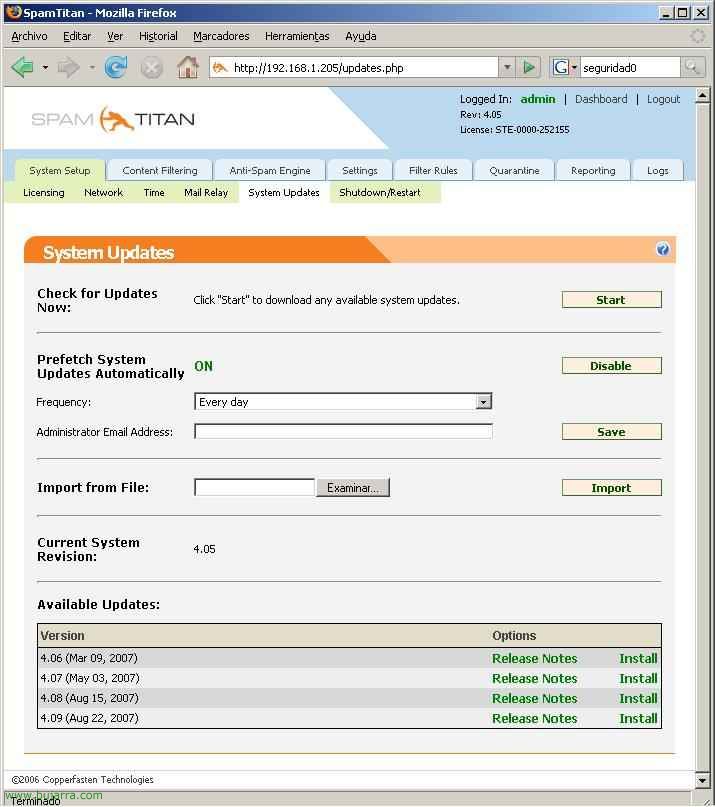Image resolution: width=715 pixels, height=807 pixels.
Task: Select the System Updates sub-tab
Action: point(284,192)
